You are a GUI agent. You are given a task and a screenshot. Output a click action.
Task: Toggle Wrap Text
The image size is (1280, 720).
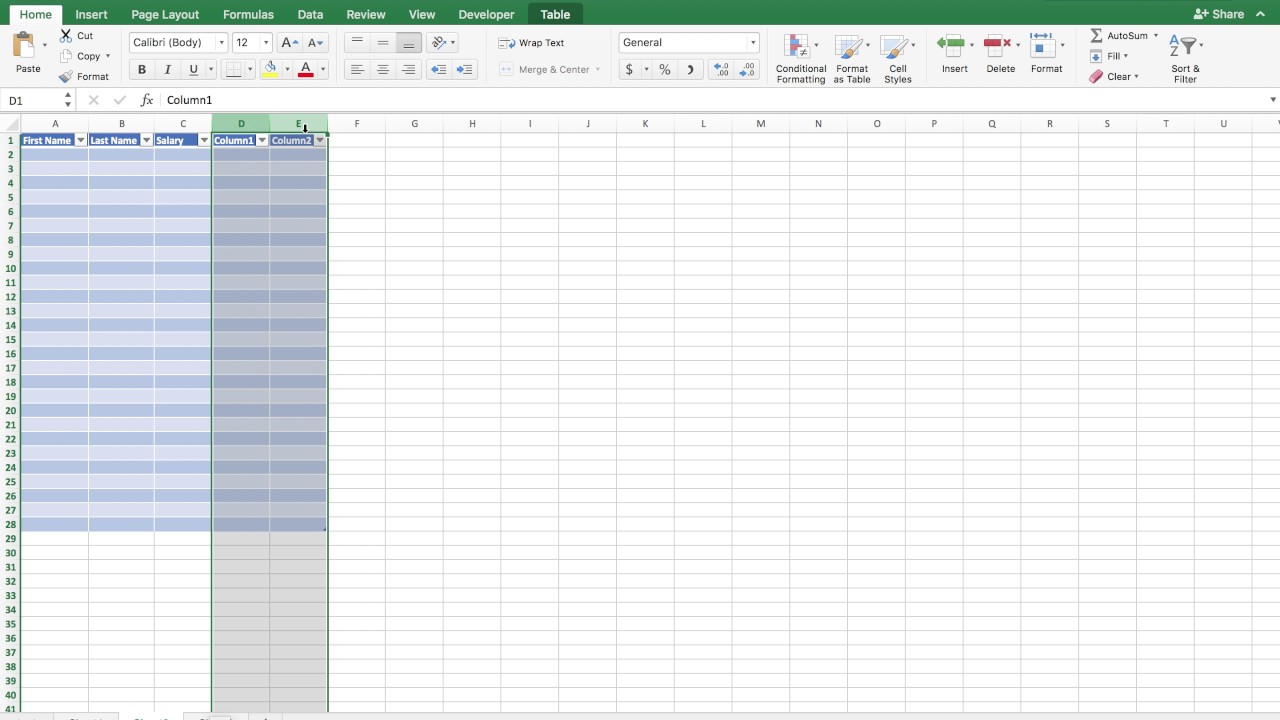click(531, 43)
